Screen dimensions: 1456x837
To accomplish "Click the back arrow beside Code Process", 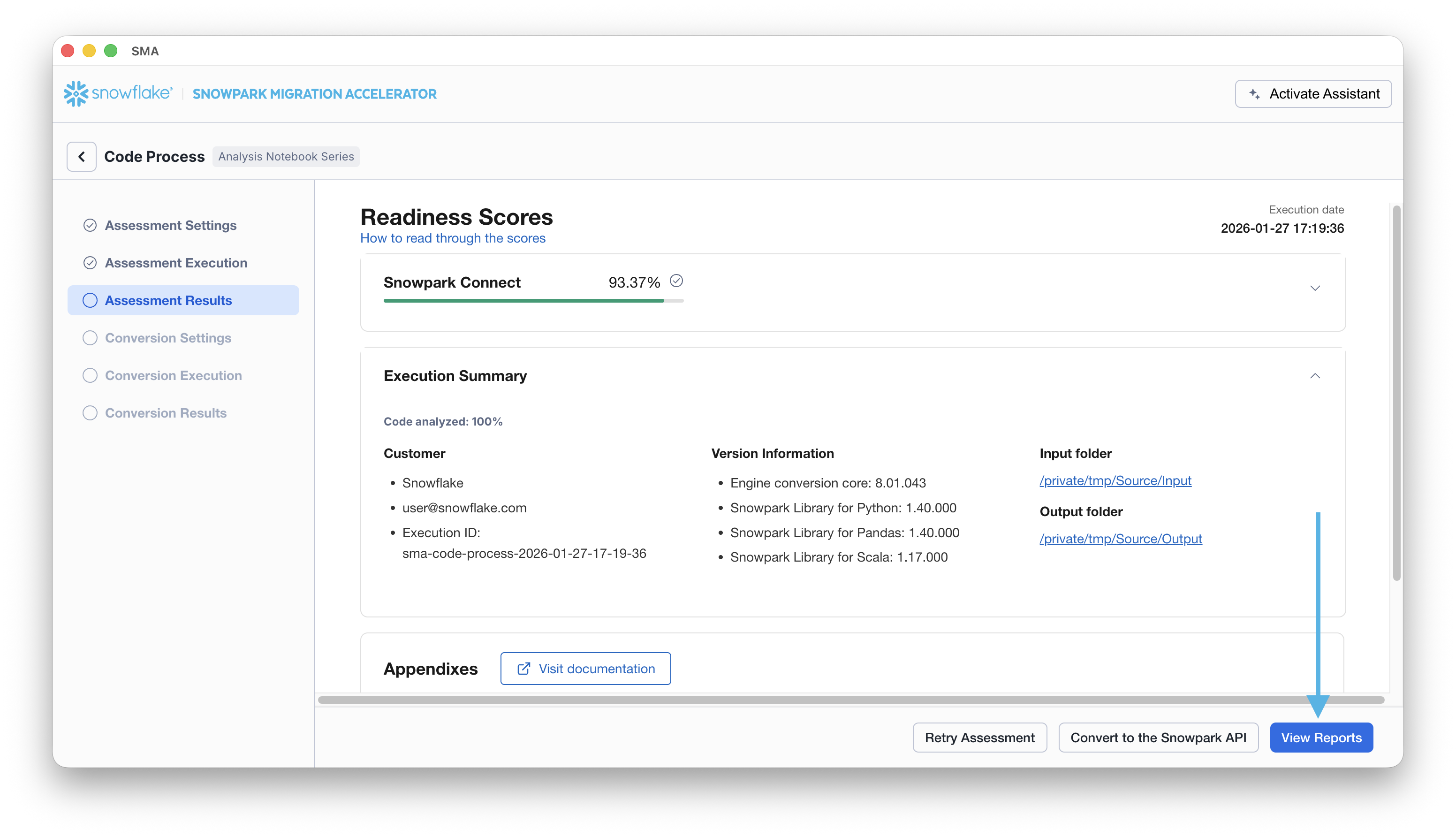I will pyautogui.click(x=82, y=156).
